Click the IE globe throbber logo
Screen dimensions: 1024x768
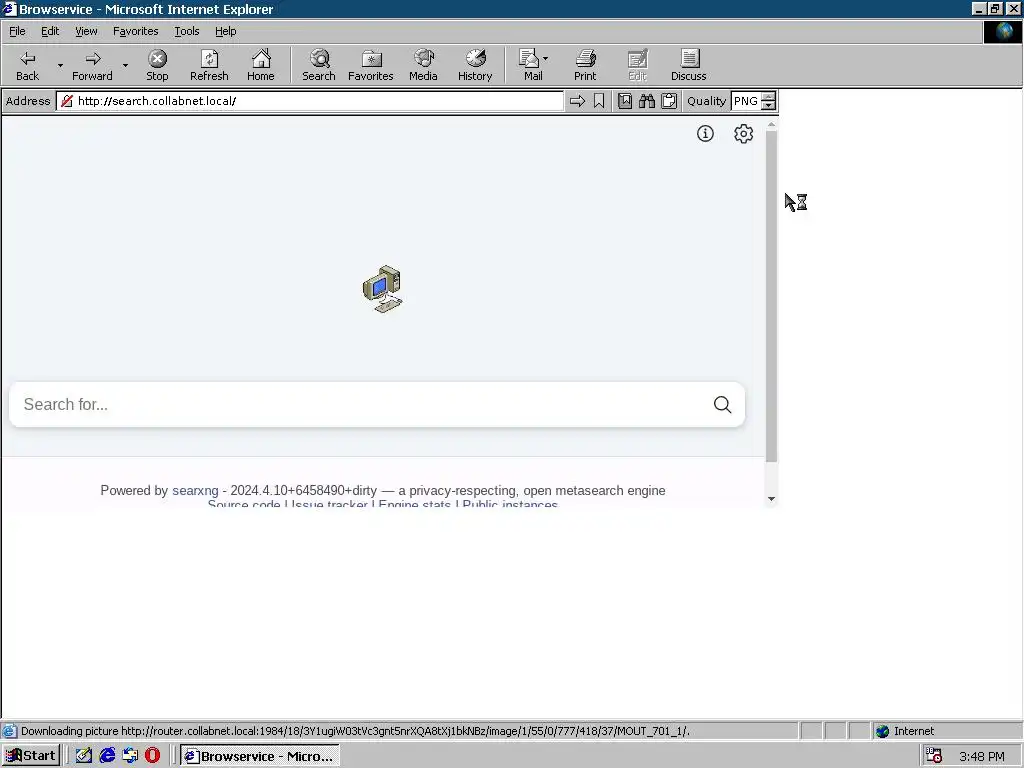[1003, 32]
